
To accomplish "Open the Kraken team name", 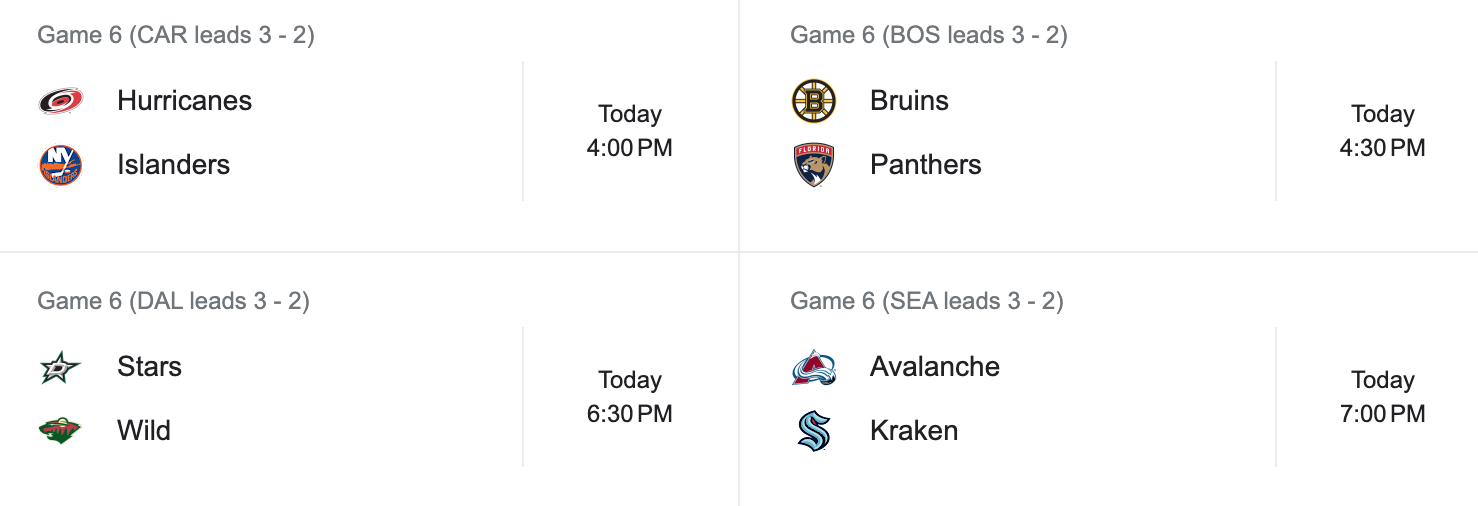I will 914,431.
